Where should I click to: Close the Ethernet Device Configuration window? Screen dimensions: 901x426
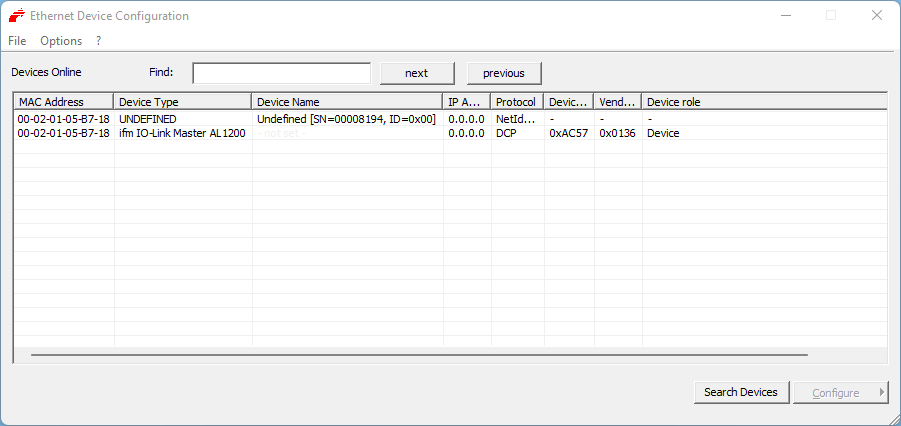pos(876,16)
